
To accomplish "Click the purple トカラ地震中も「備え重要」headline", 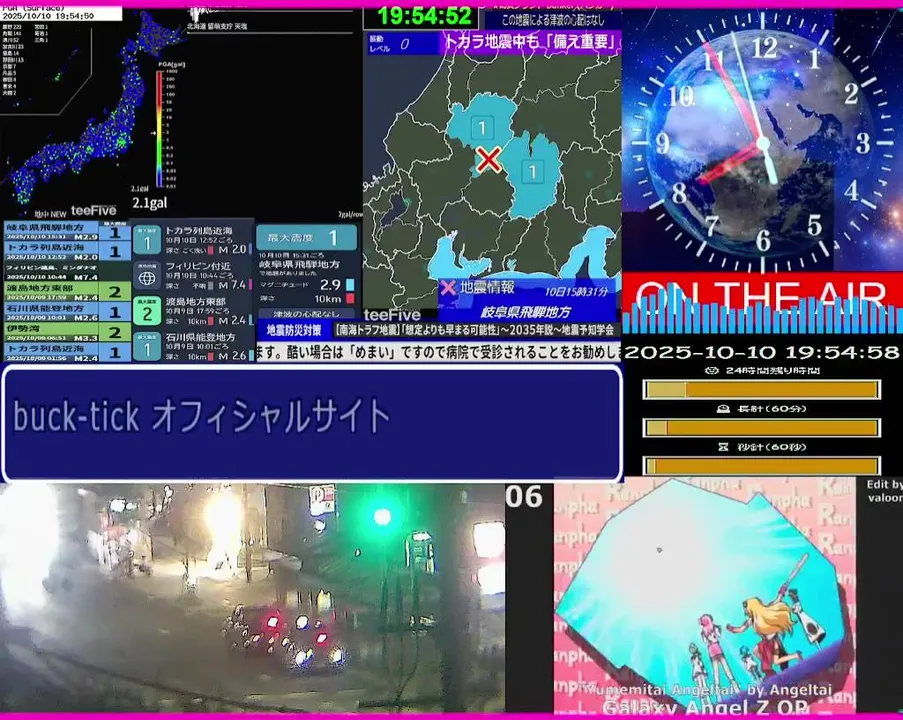I will [x=531, y=42].
